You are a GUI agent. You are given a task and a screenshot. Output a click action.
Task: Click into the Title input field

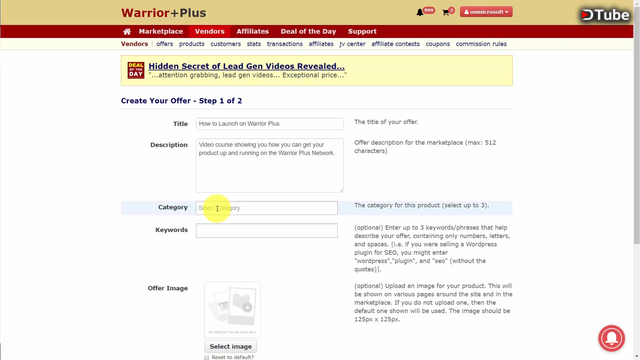[269, 124]
